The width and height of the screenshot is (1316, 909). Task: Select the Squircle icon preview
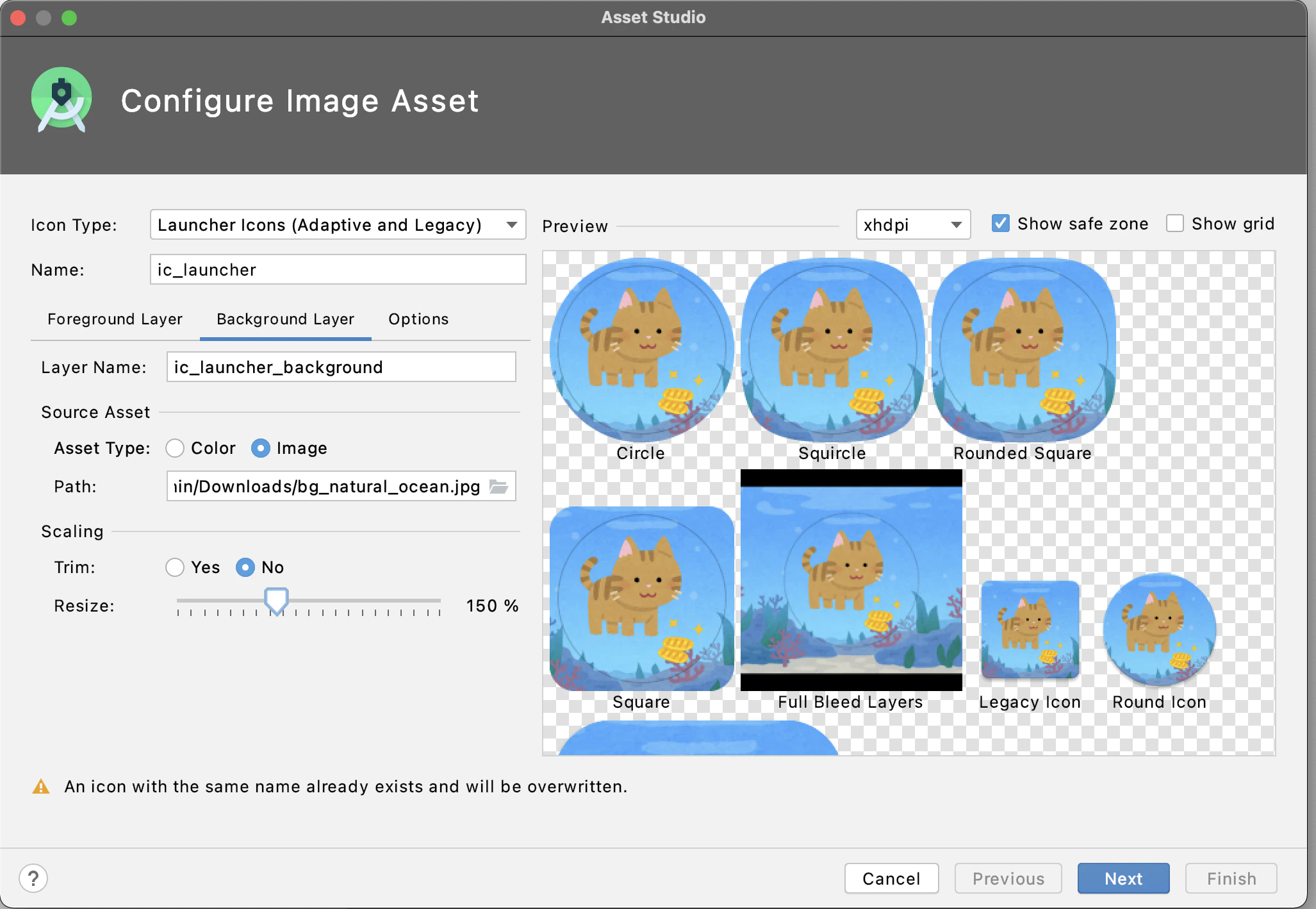(x=832, y=350)
